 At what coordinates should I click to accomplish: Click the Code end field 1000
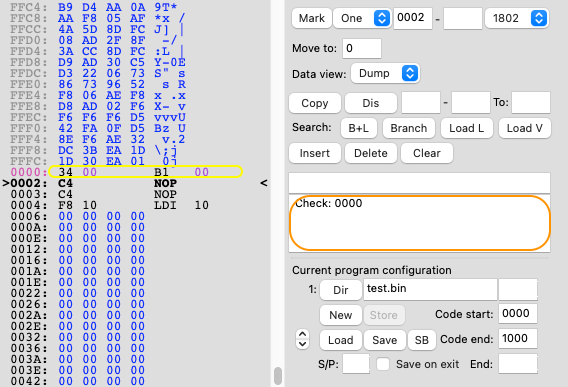pos(518,338)
